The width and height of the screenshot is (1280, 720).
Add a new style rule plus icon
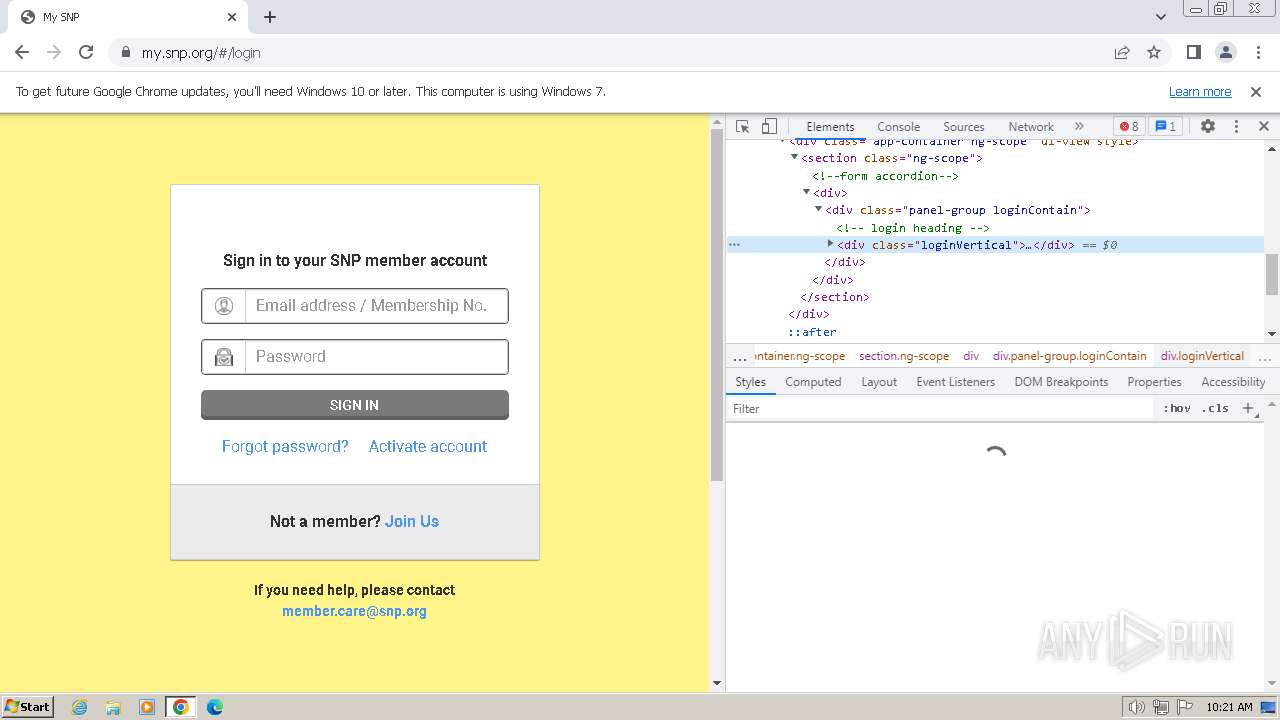[x=1248, y=409]
